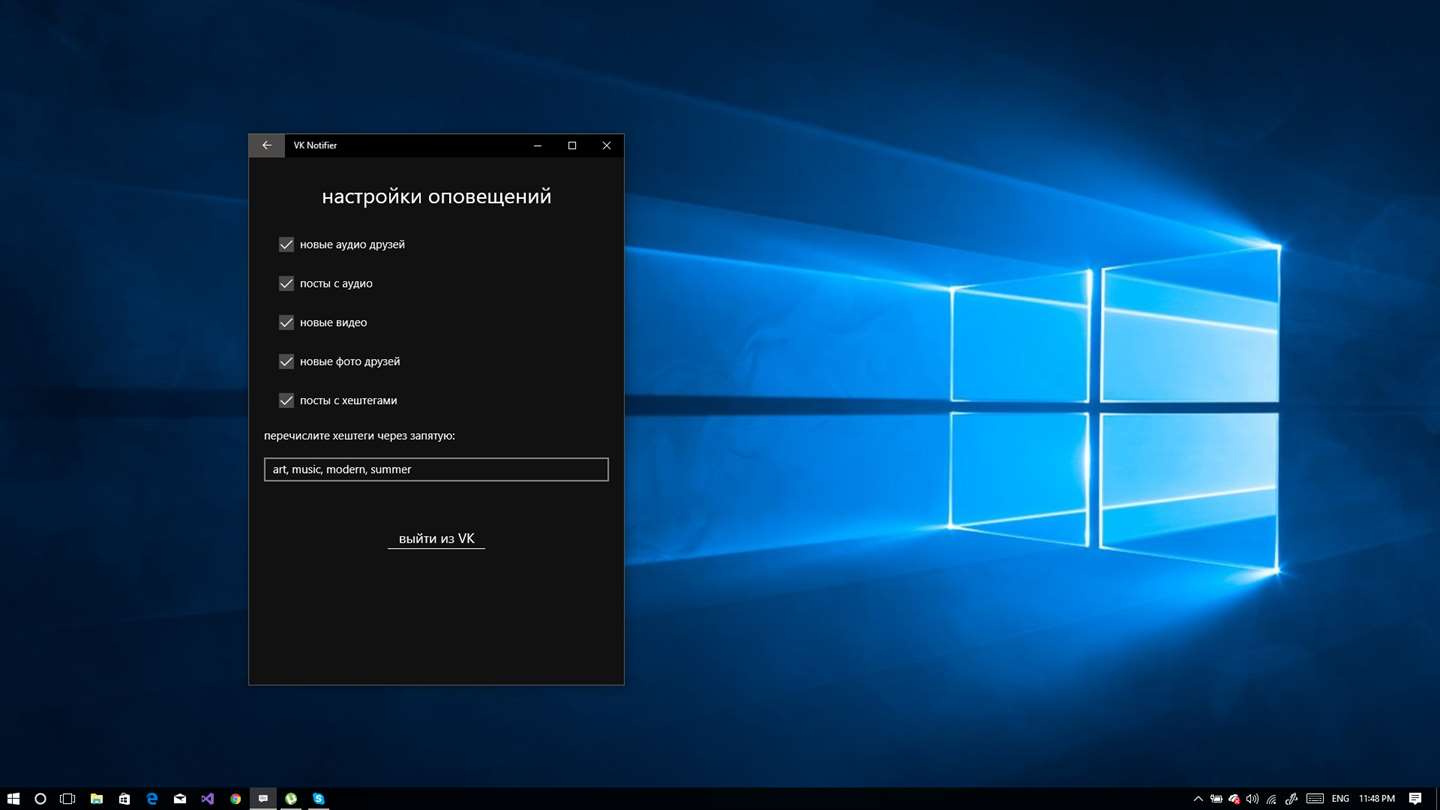This screenshot has width=1440, height=810.
Task: Toggle the 'новые аудио друзей' checkbox
Action: (286, 244)
